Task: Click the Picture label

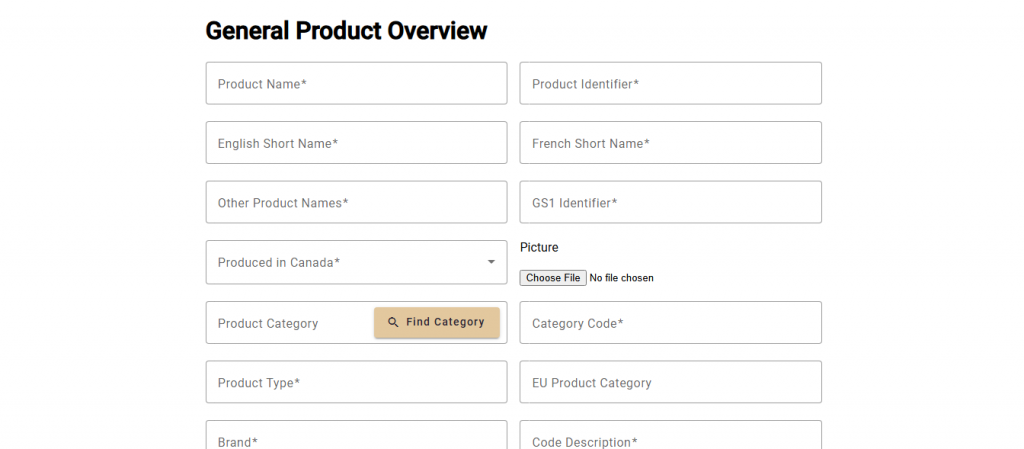Action: click(x=539, y=247)
